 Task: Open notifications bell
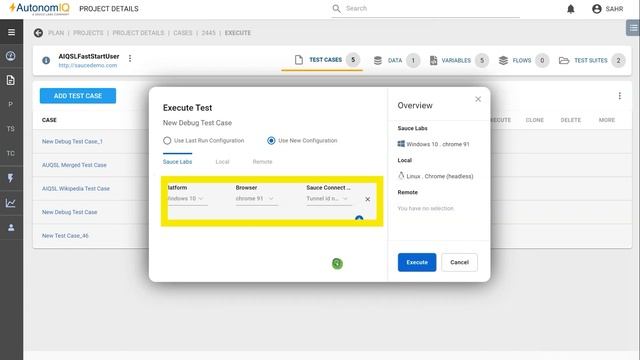[x=571, y=9]
